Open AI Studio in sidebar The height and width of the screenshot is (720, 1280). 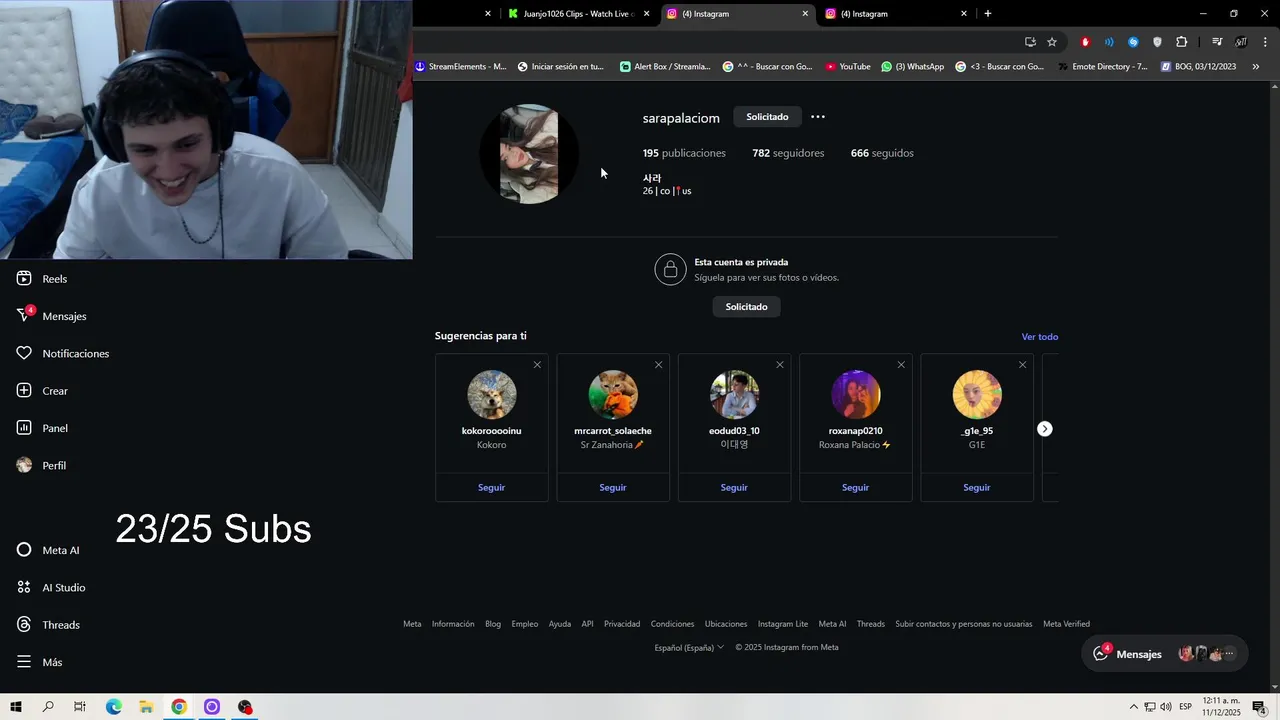point(51,588)
